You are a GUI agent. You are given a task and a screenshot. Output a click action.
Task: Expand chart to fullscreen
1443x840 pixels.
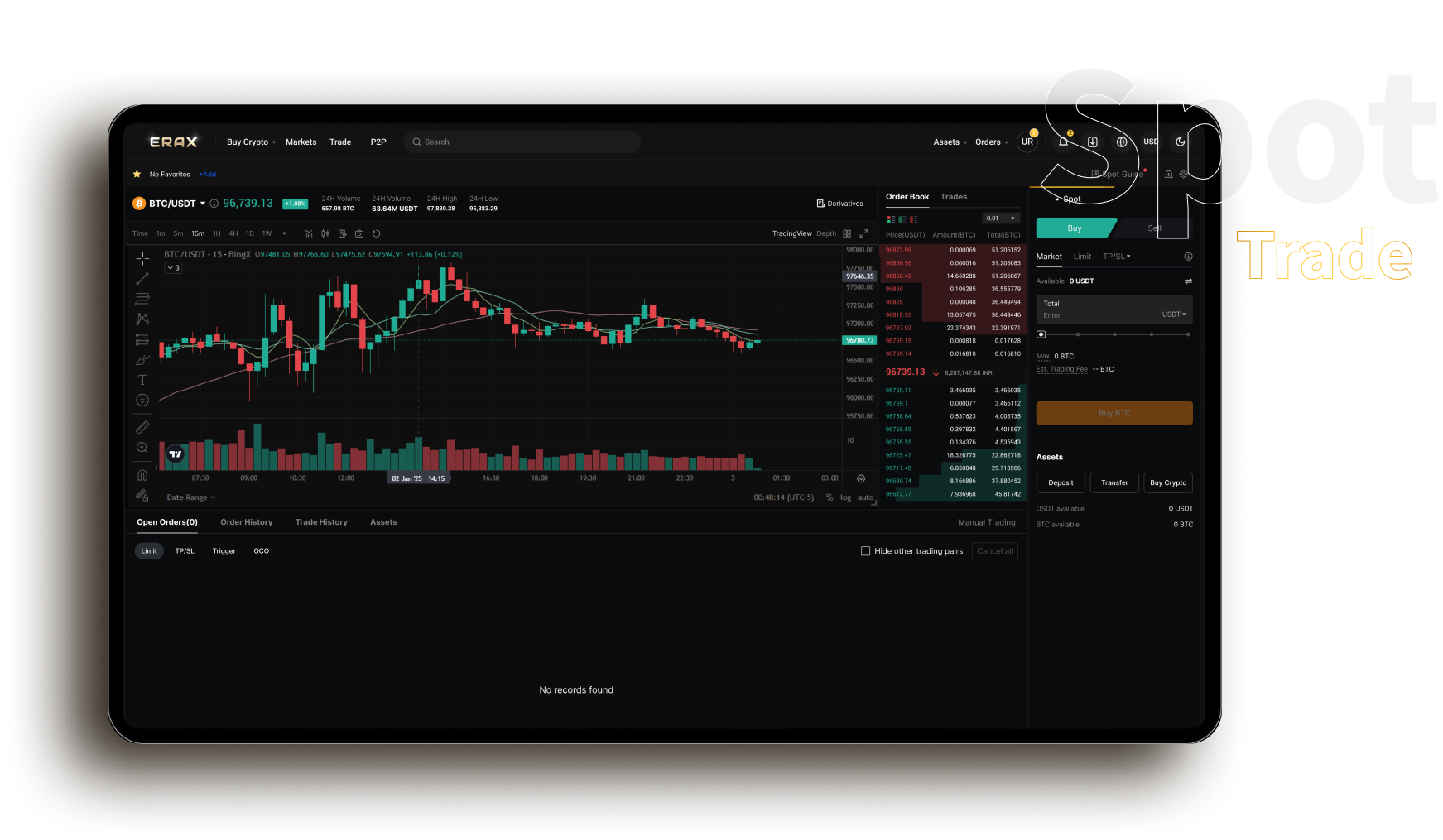click(863, 233)
